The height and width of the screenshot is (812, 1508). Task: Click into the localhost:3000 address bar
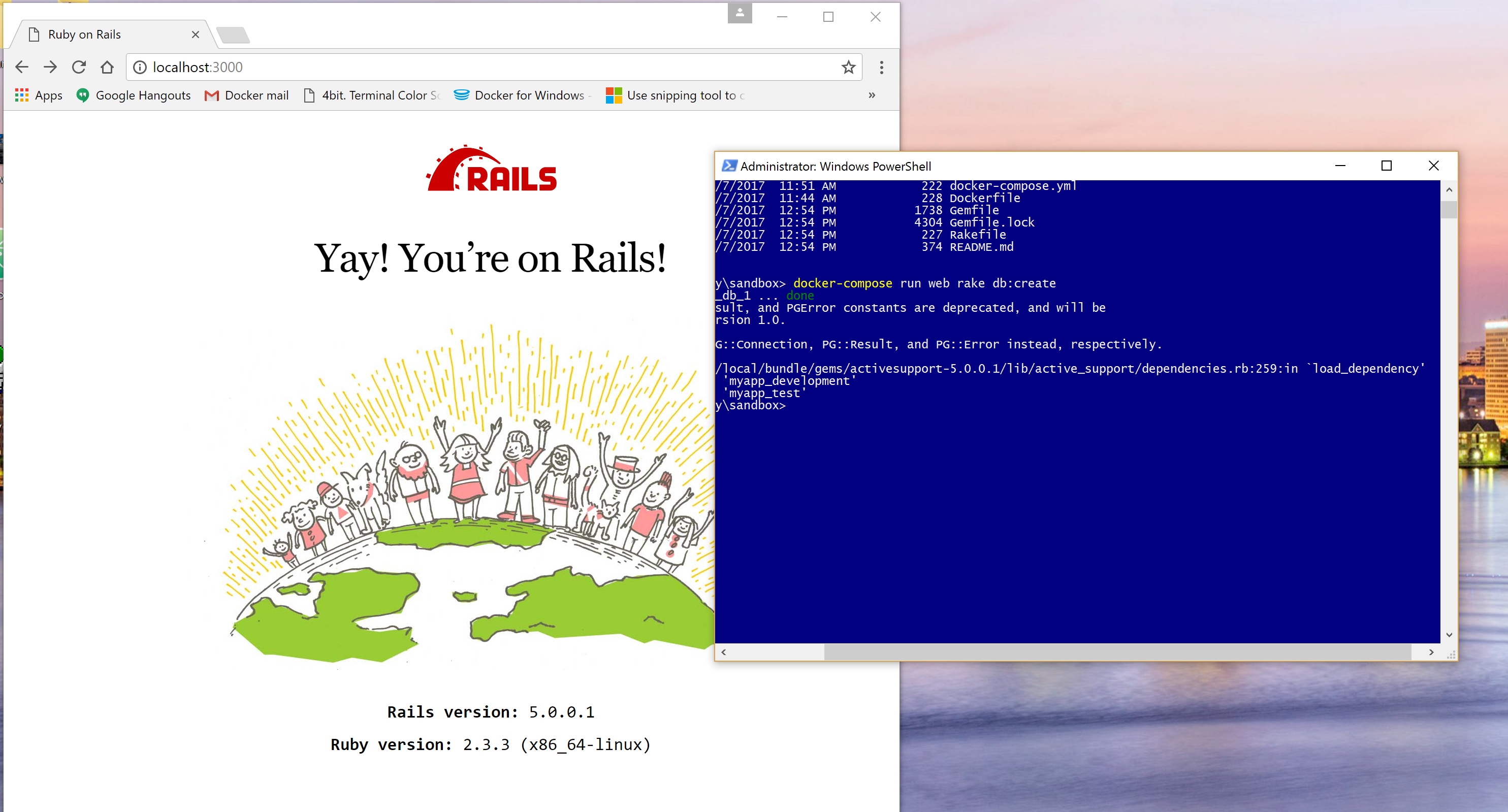point(468,68)
